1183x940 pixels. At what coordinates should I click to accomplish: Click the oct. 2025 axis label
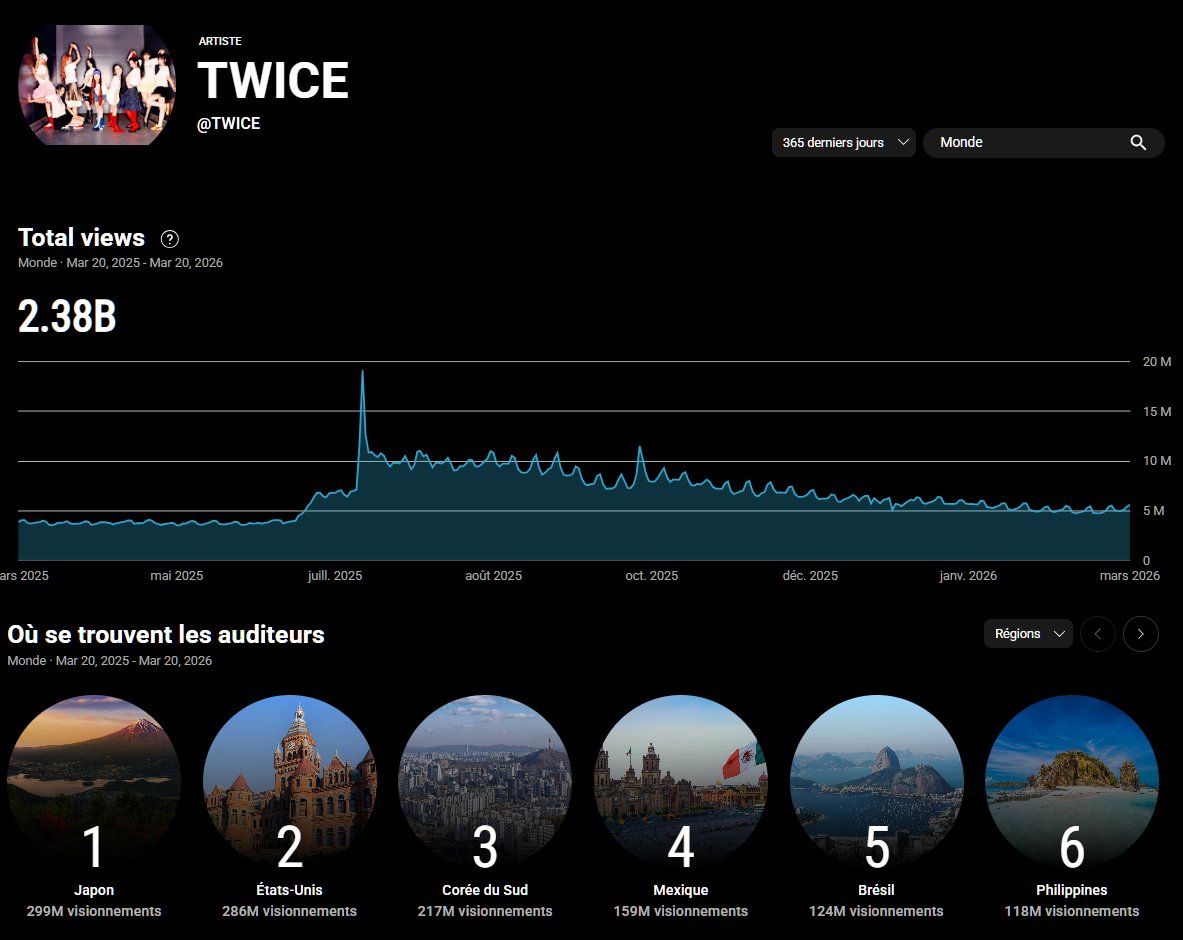(652, 576)
